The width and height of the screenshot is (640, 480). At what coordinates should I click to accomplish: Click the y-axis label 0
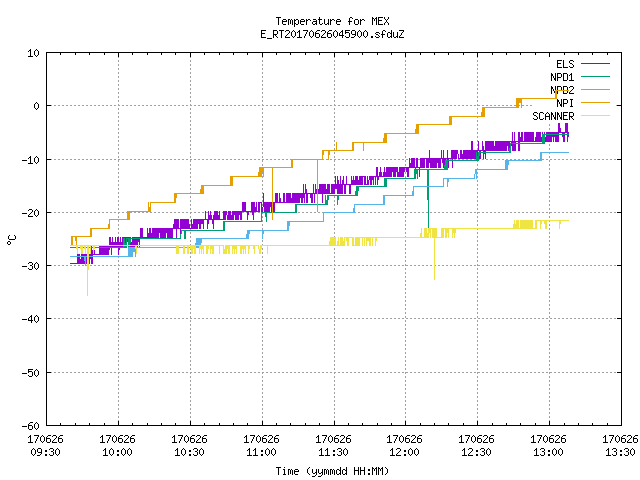[36, 106]
